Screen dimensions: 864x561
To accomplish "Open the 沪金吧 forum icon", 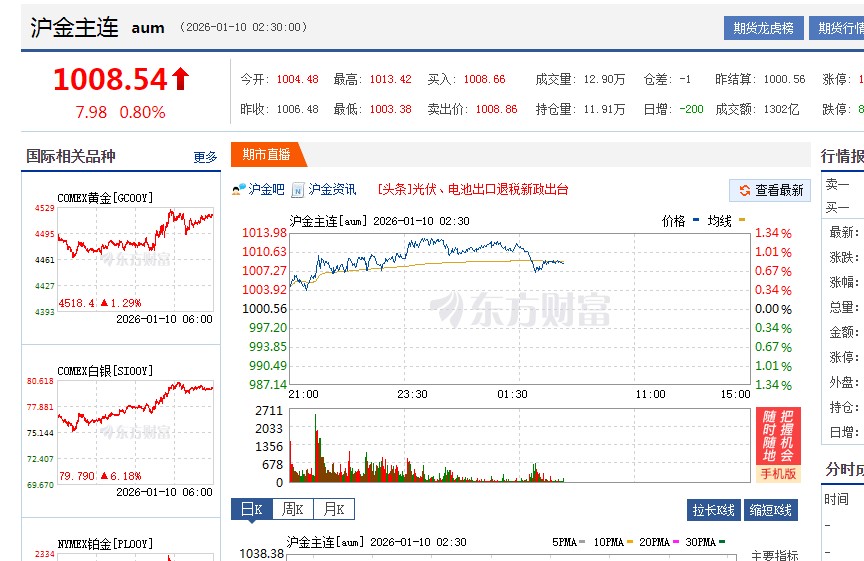I will 239,190.
